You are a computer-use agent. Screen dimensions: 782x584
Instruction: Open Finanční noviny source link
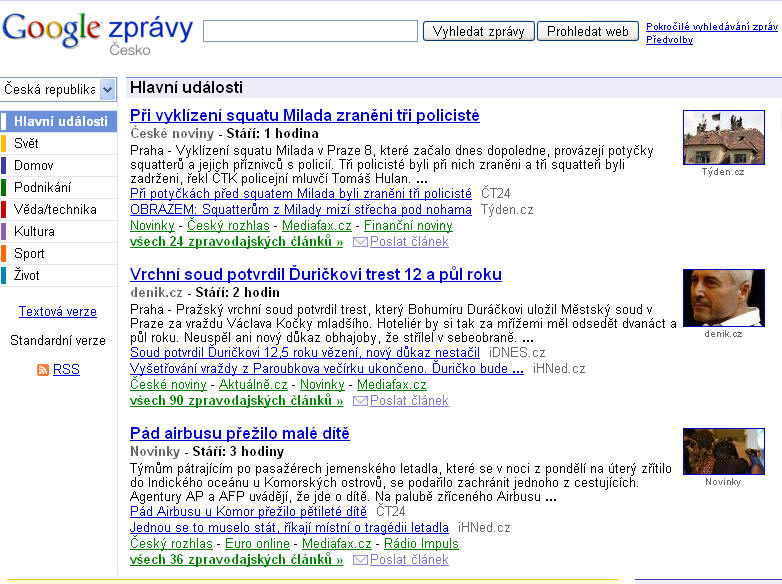pyautogui.click(x=408, y=225)
